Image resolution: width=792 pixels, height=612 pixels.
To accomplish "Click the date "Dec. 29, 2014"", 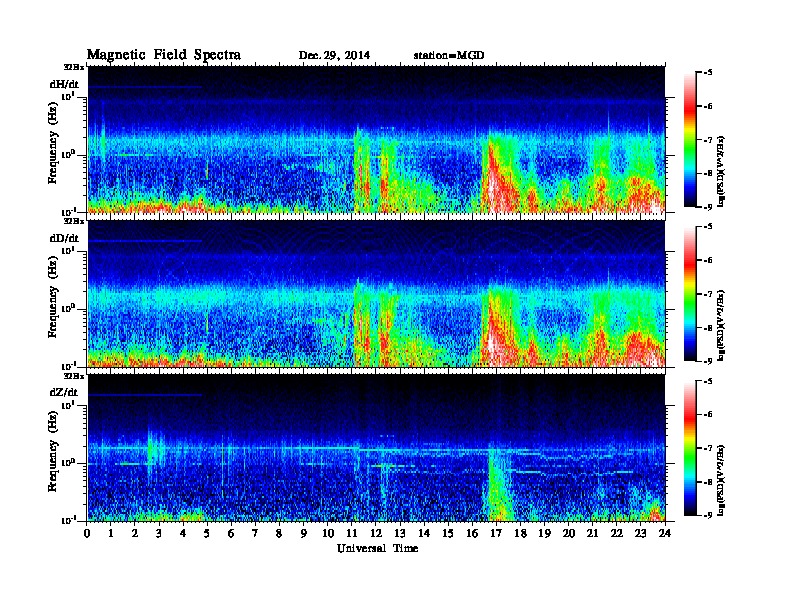I will click(x=334, y=55).
